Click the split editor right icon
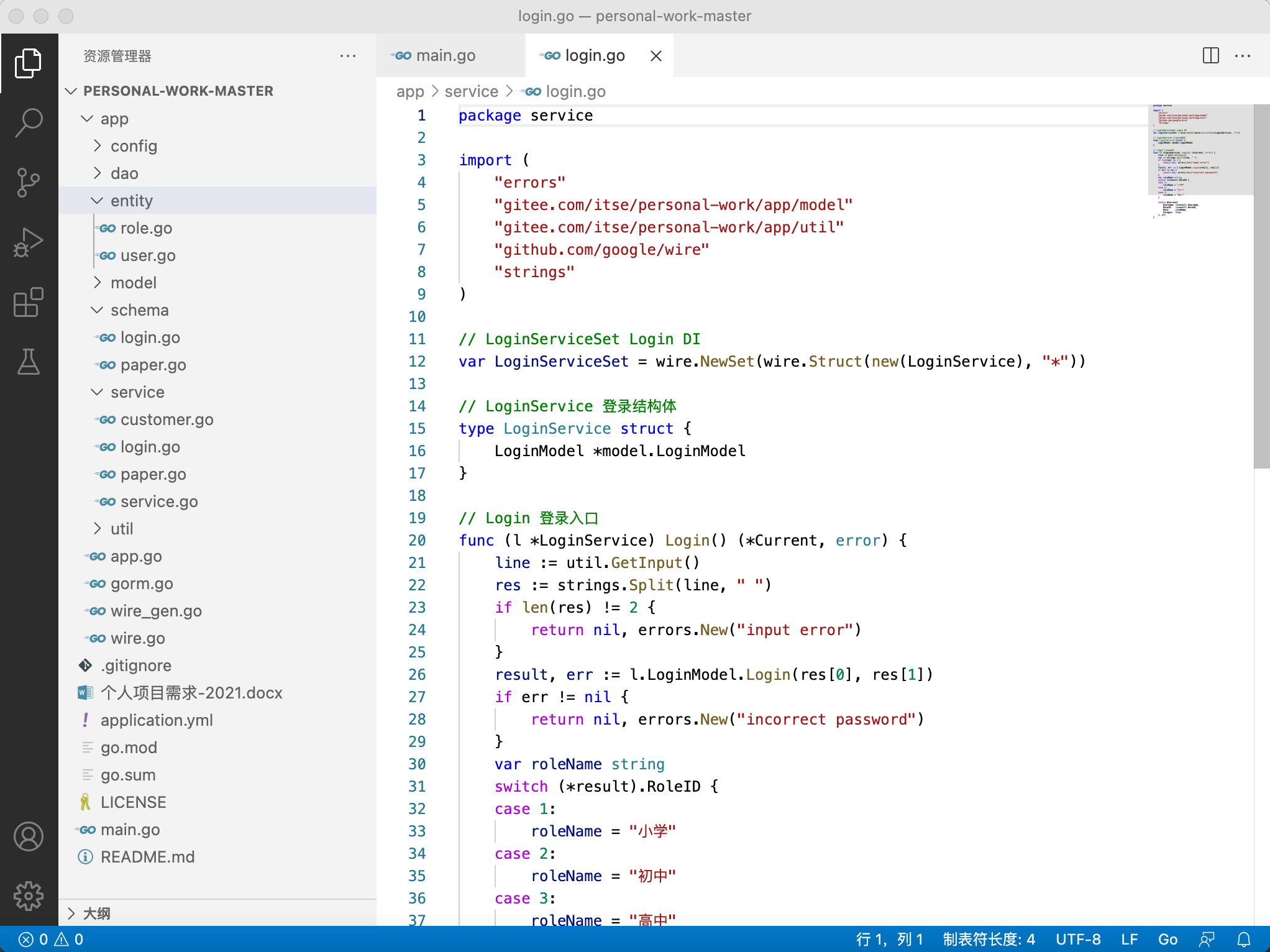Image resolution: width=1270 pixels, height=952 pixels. click(1210, 56)
